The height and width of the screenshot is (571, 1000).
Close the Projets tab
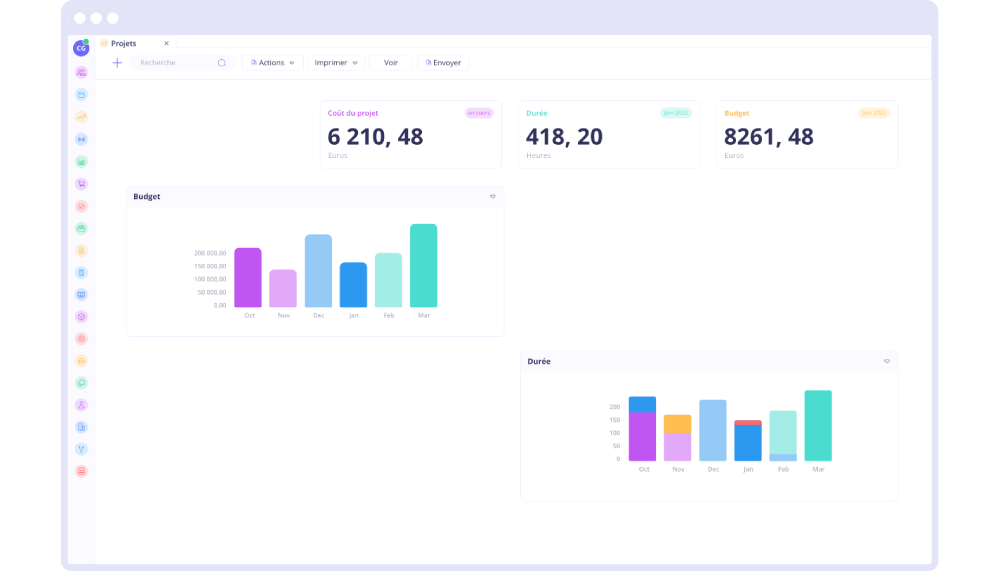167,44
